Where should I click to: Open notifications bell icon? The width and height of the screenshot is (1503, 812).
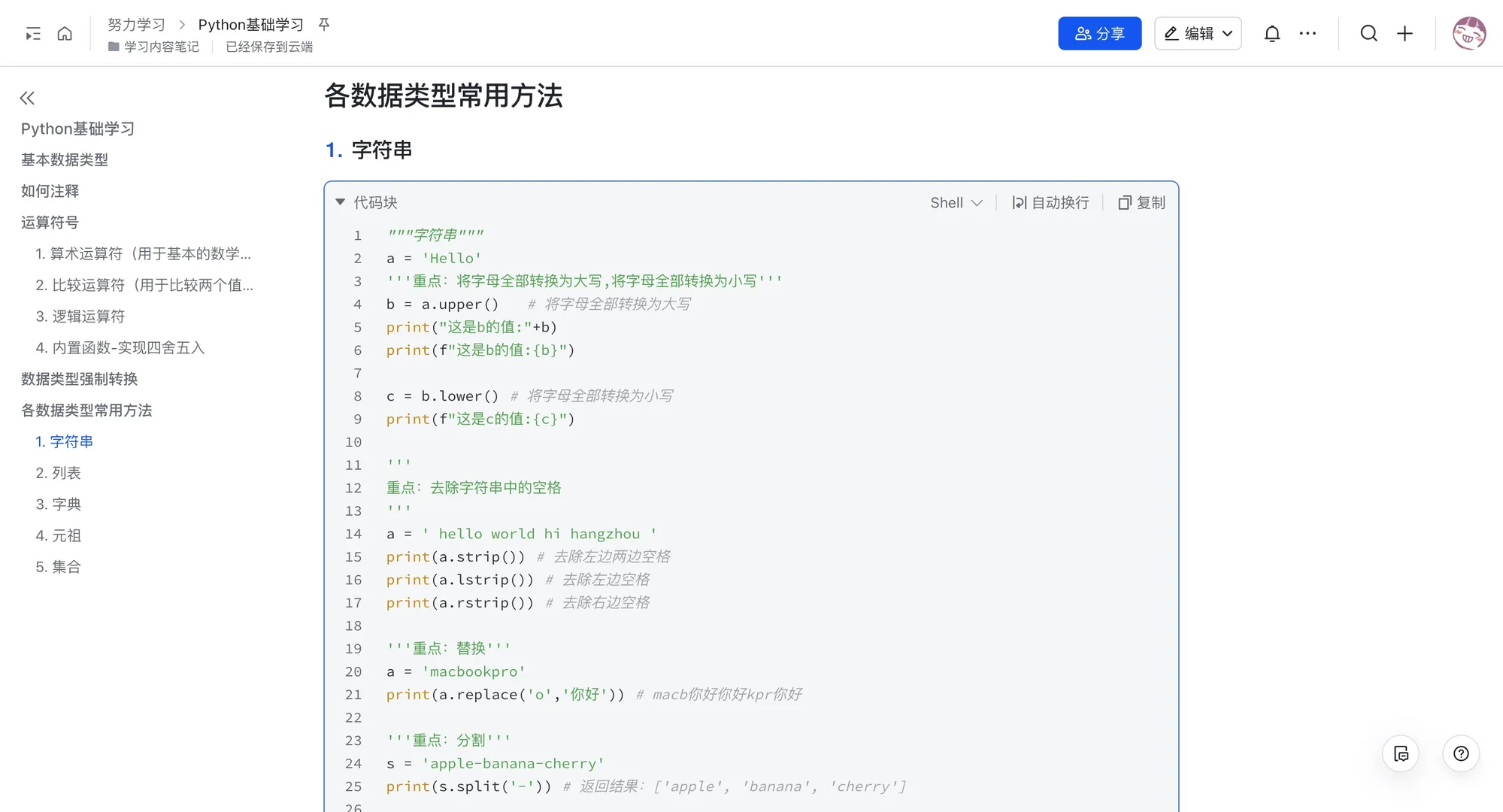(1271, 33)
